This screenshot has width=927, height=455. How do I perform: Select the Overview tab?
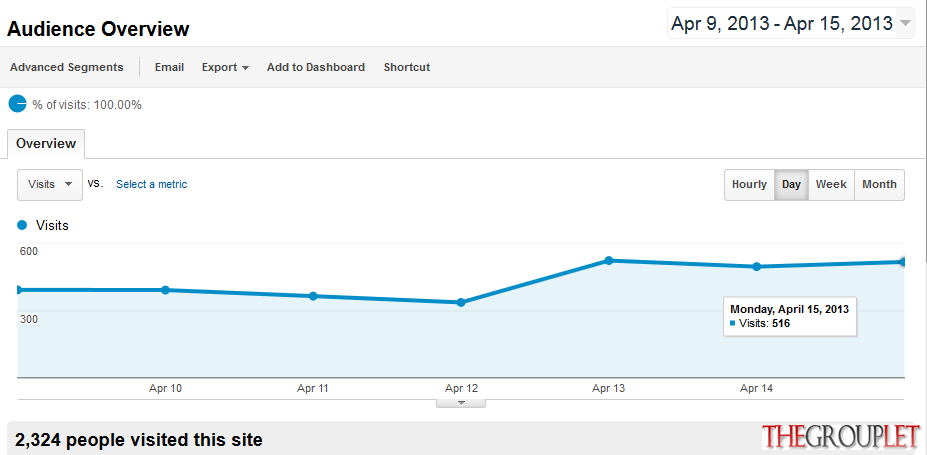(x=46, y=144)
